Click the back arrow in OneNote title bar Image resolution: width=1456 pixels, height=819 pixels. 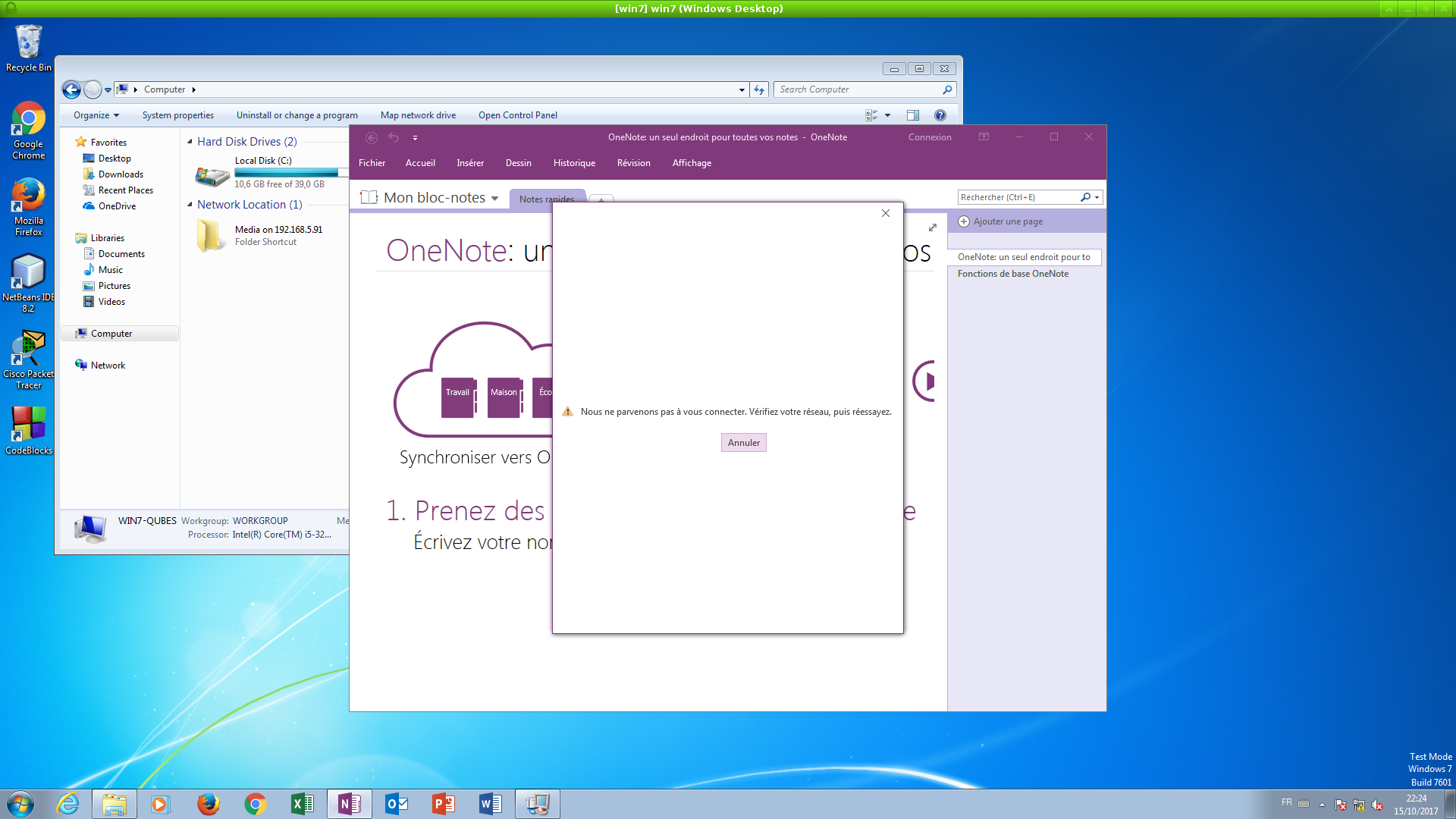click(372, 137)
